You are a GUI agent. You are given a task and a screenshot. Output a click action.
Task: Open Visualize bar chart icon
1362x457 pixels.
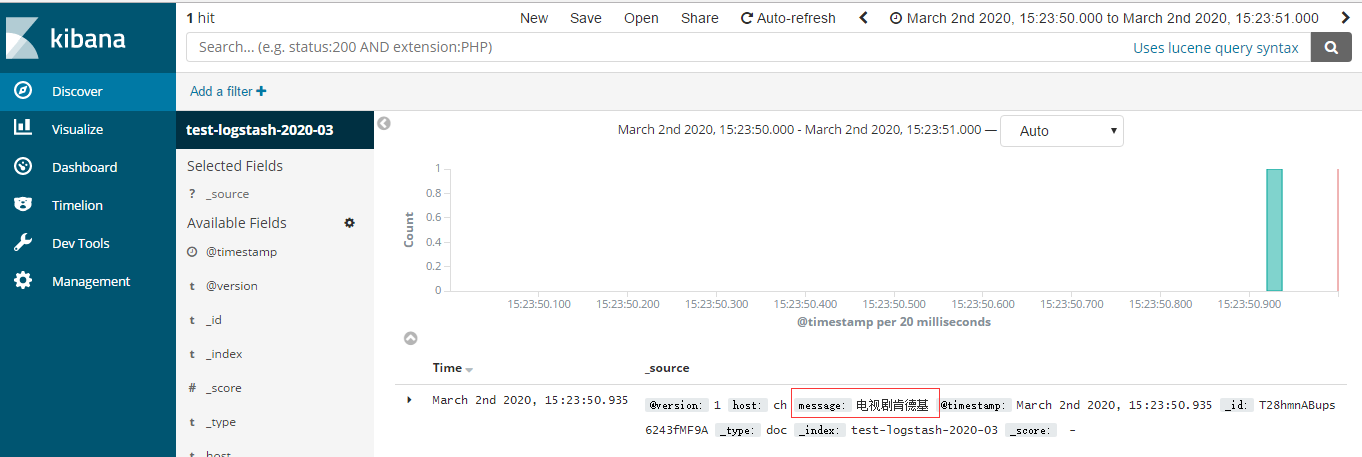[x=22, y=129]
